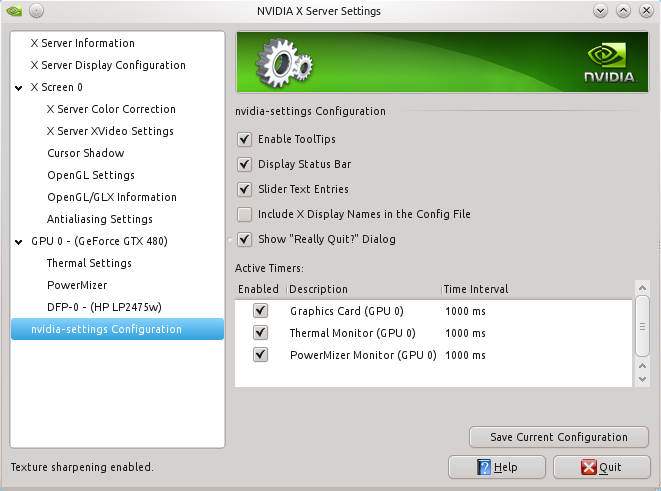
Task: Toggle the Display Status Bar checkbox
Action: (x=245, y=164)
